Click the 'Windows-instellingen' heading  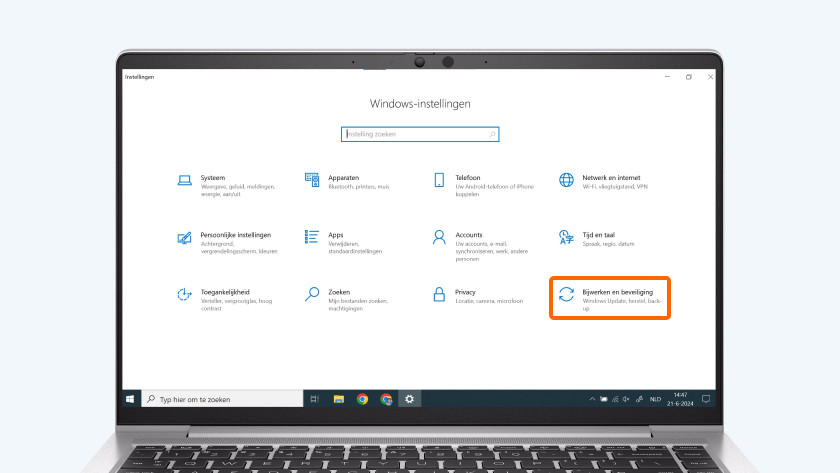coord(420,103)
